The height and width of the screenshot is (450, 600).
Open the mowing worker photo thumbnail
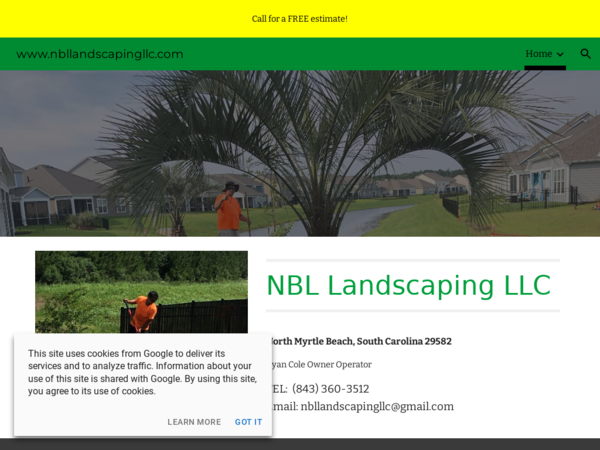(x=142, y=292)
